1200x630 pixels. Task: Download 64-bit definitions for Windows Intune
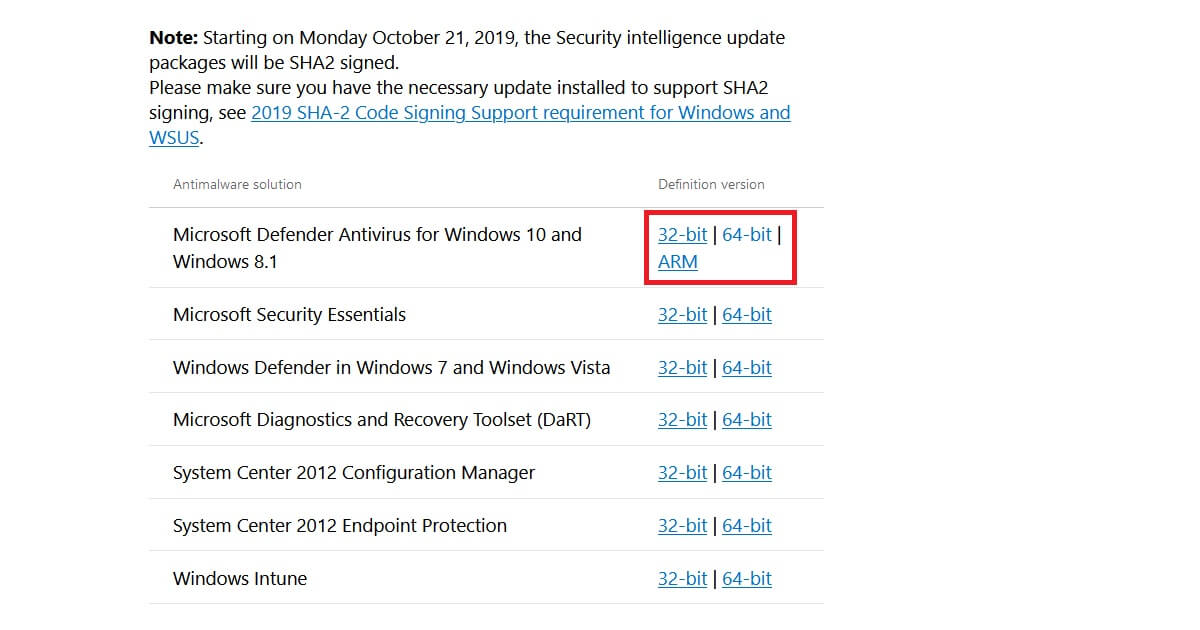click(746, 578)
